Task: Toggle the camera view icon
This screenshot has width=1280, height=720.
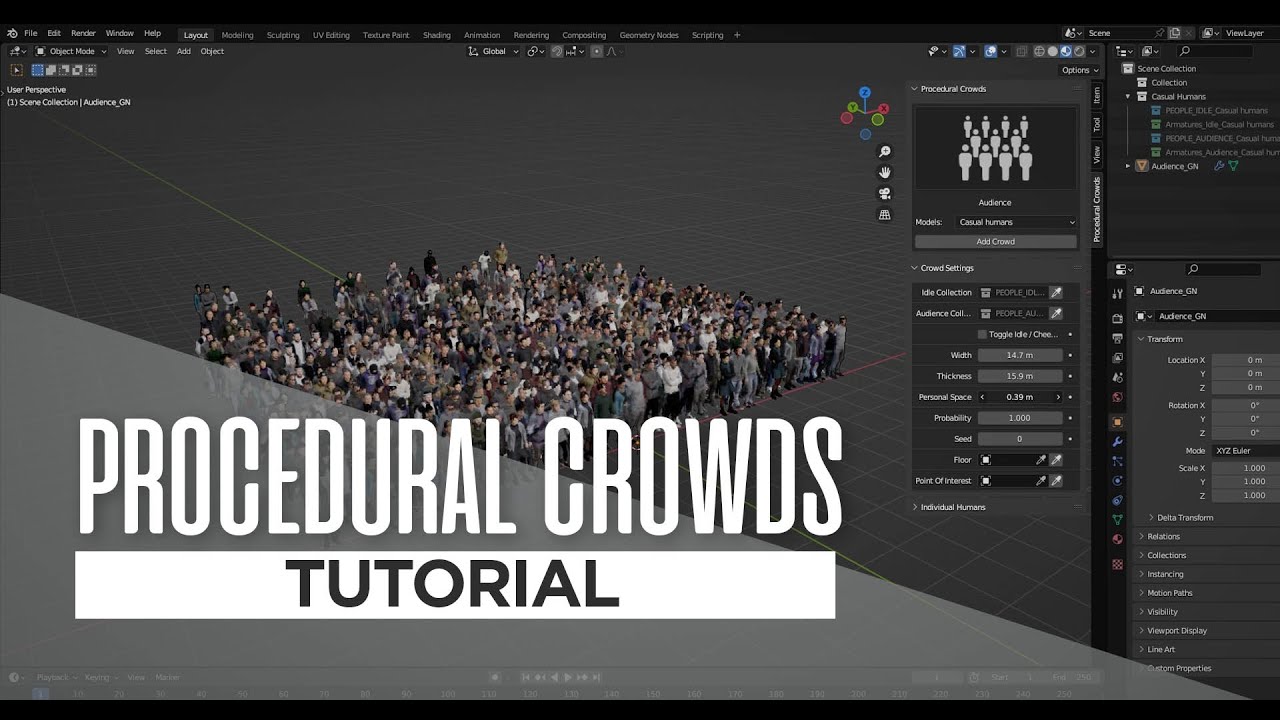Action: click(x=884, y=194)
